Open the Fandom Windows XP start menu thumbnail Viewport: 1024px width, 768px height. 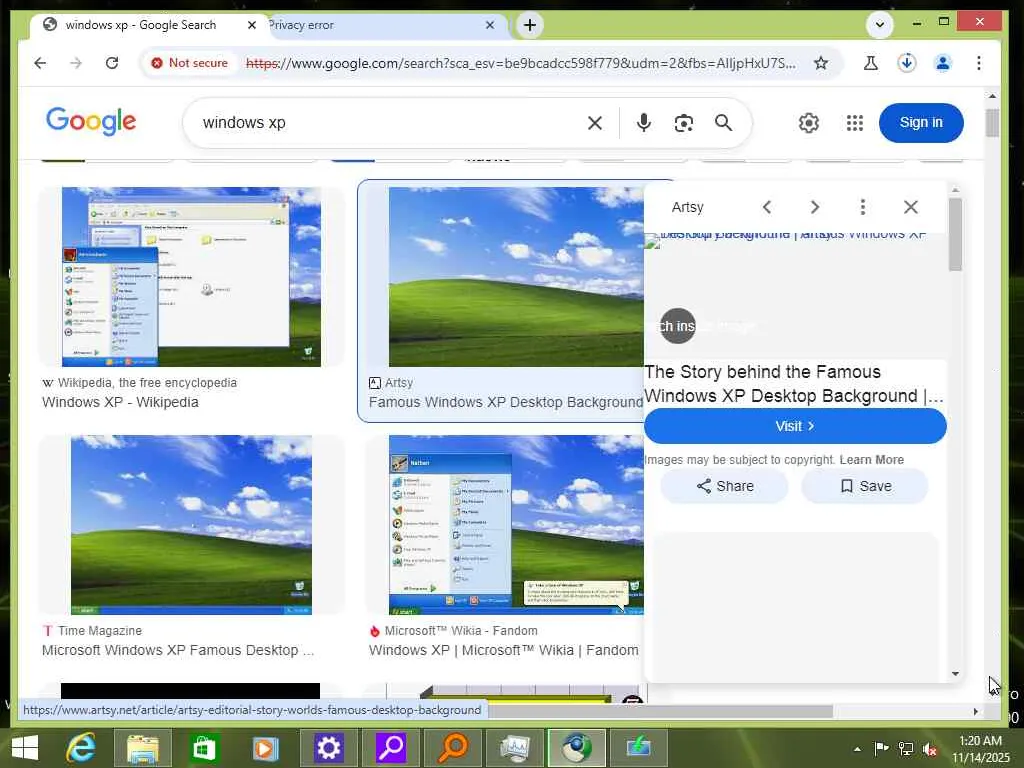pos(516,525)
